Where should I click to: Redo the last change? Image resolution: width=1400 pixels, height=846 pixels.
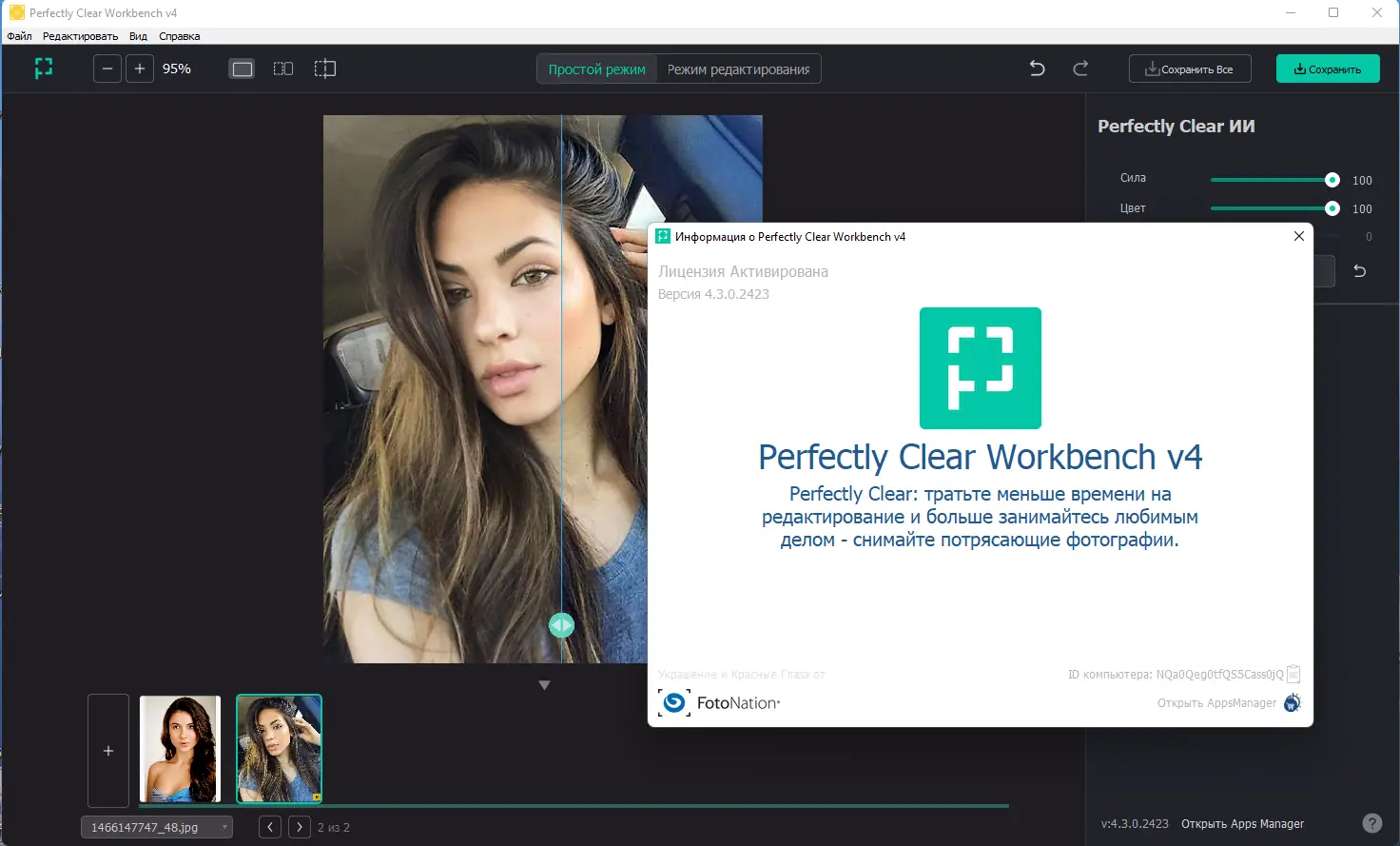1080,69
